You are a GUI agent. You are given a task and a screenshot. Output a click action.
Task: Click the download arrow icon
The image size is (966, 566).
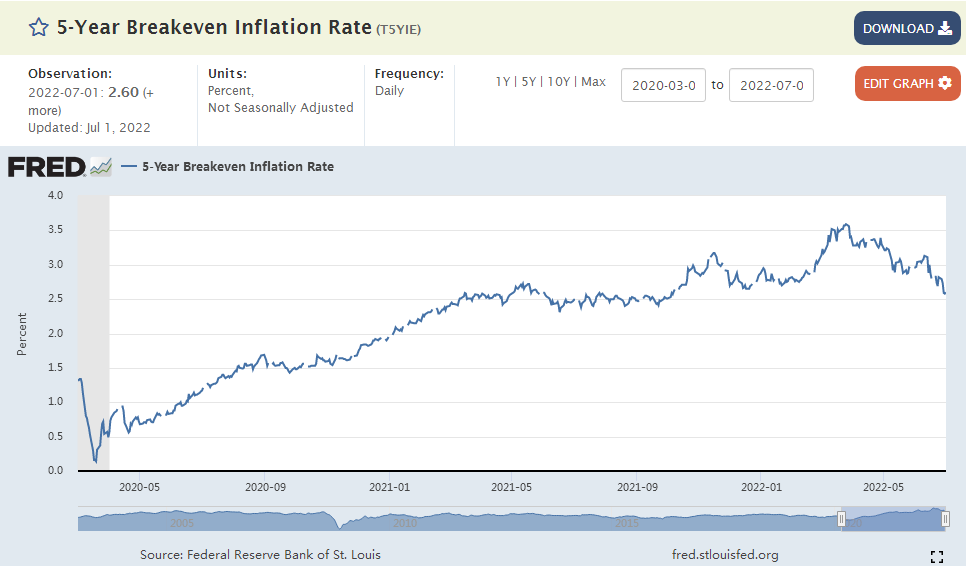[x=944, y=28]
